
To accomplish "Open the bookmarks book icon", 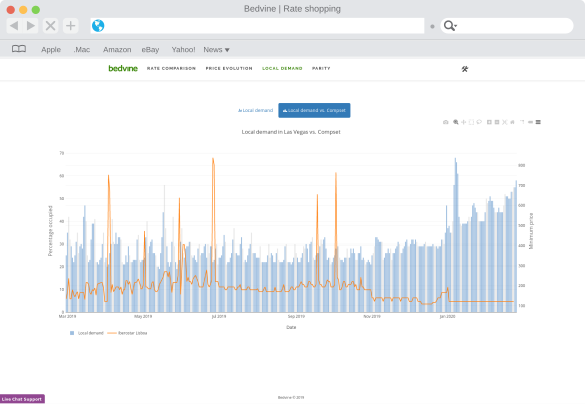I will pos(19,49).
